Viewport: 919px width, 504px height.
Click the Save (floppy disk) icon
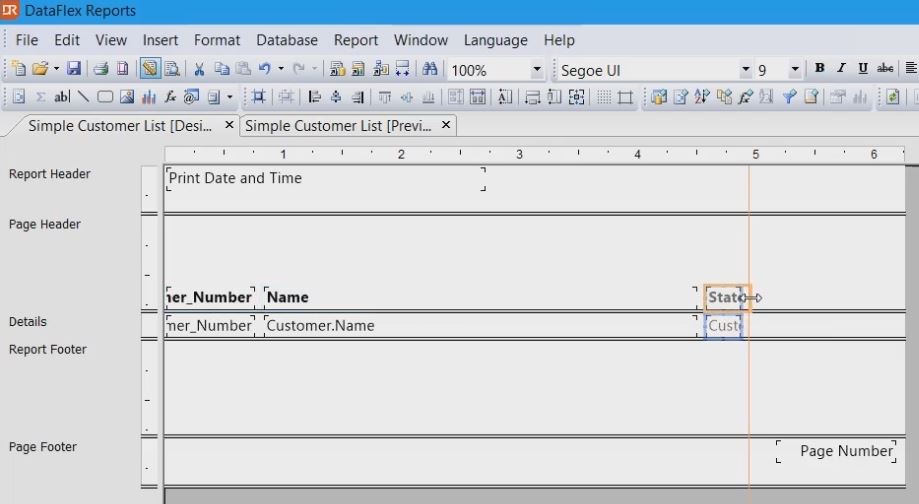pyautogui.click(x=74, y=69)
